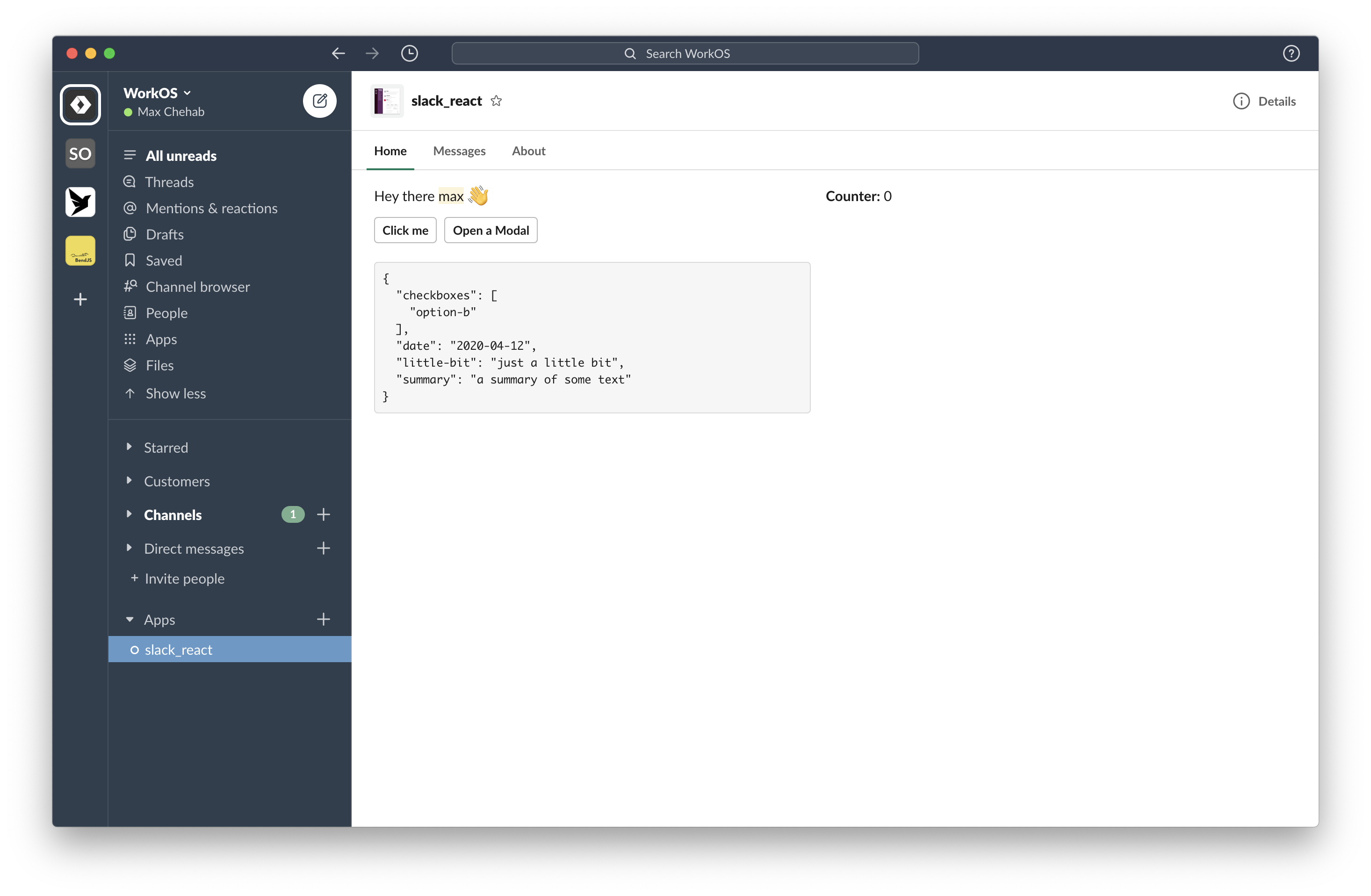Add a channel with plus icon

pyautogui.click(x=324, y=514)
